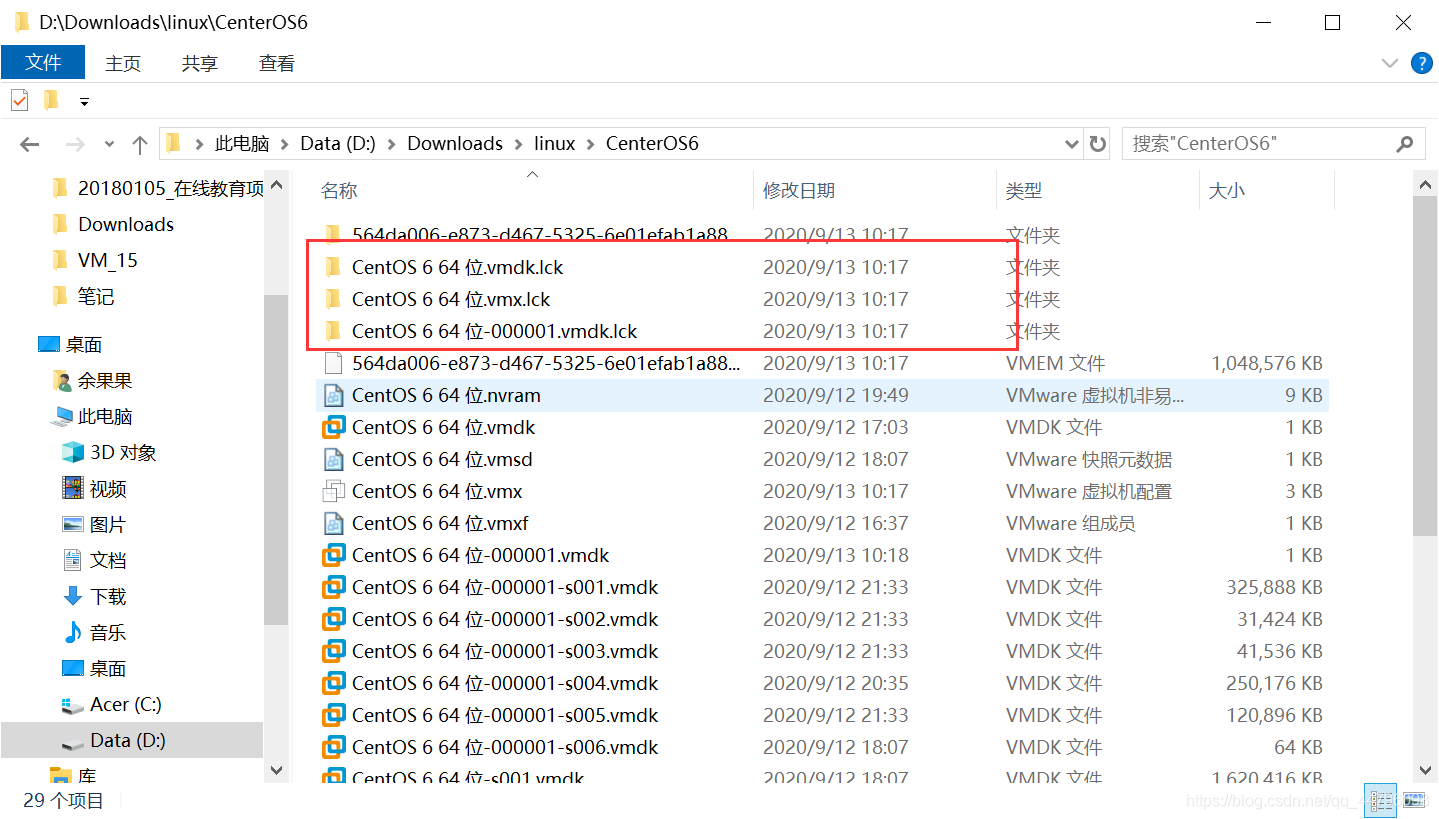Open the 文件 ribbon tab
Viewport: 1439px width, 819px height.
tap(43, 62)
